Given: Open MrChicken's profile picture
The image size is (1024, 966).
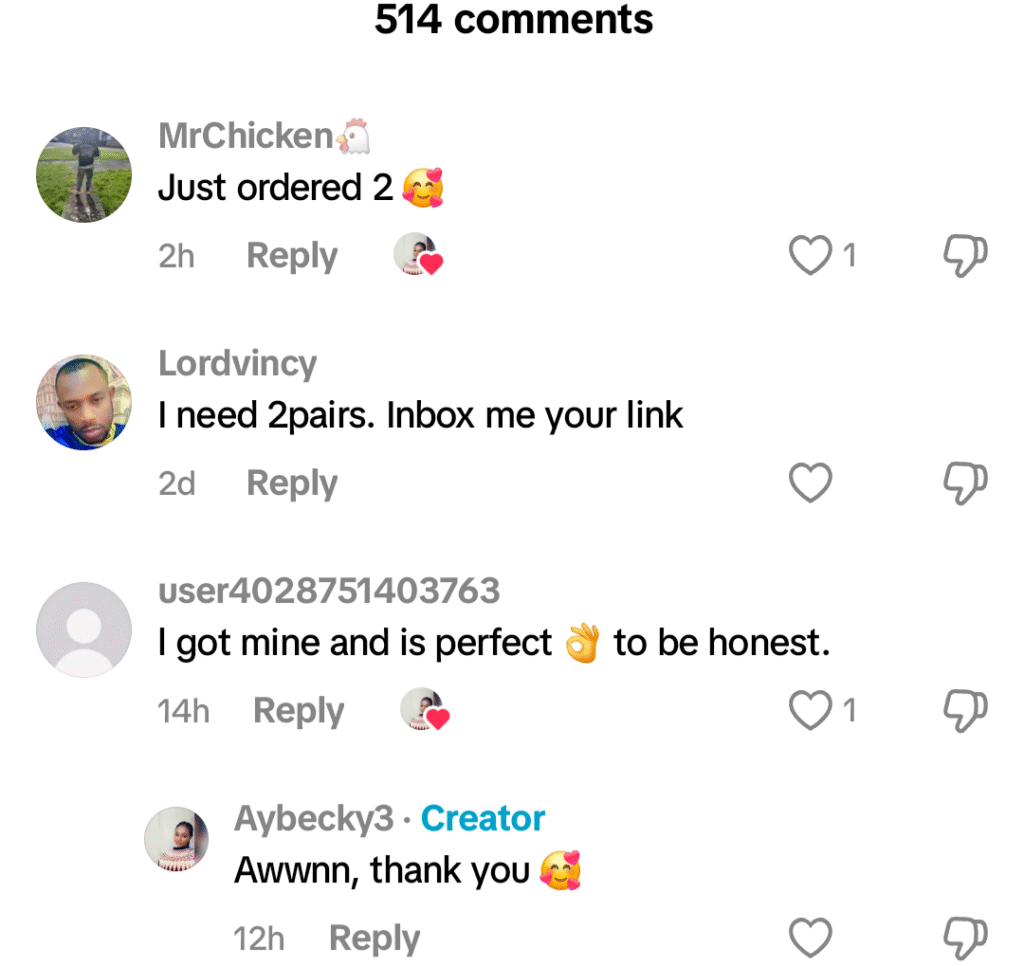Looking at the screenshot, I should coord(84,175).
